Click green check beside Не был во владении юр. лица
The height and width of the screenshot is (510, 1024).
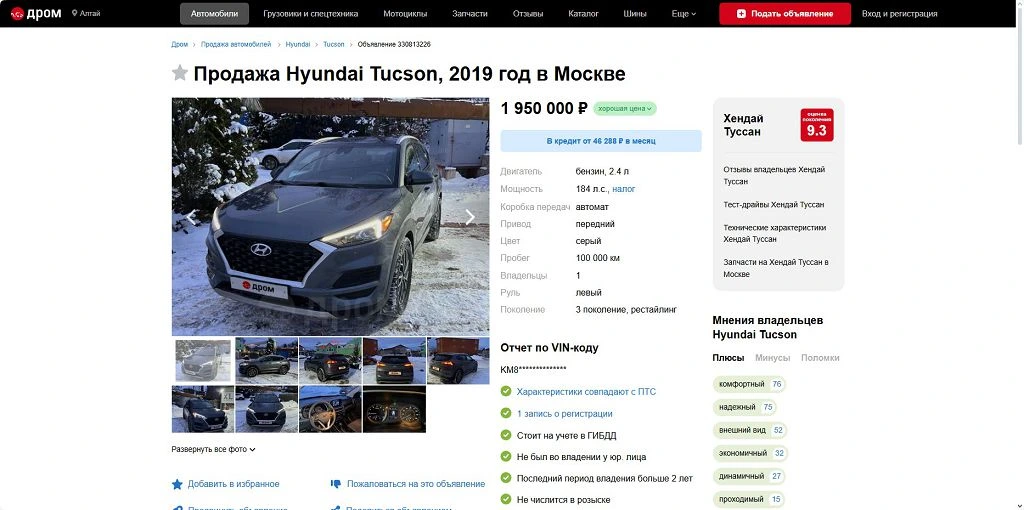pyautogui.click(x=505, y=456)
